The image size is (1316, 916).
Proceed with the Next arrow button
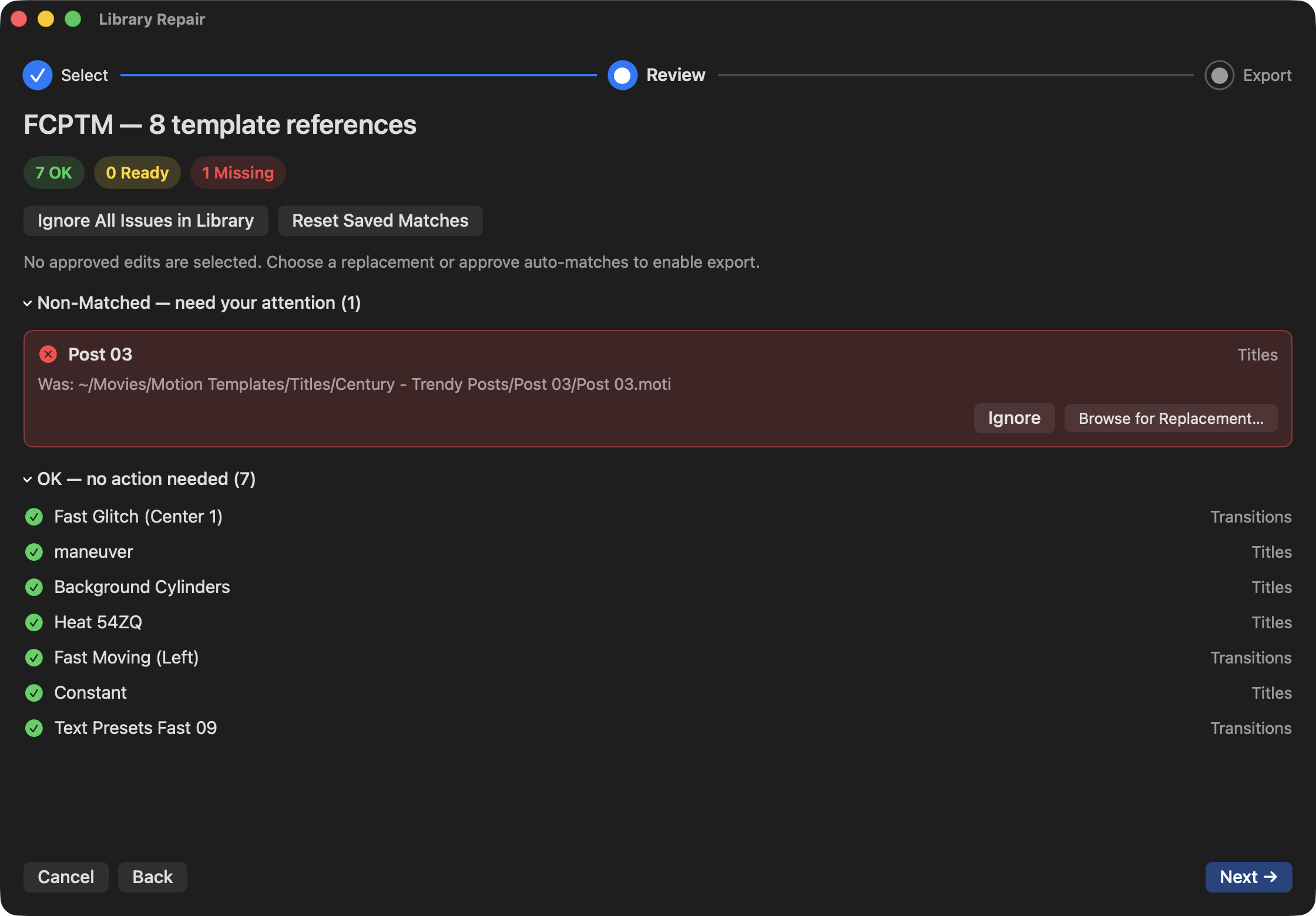click(1248, 877)
